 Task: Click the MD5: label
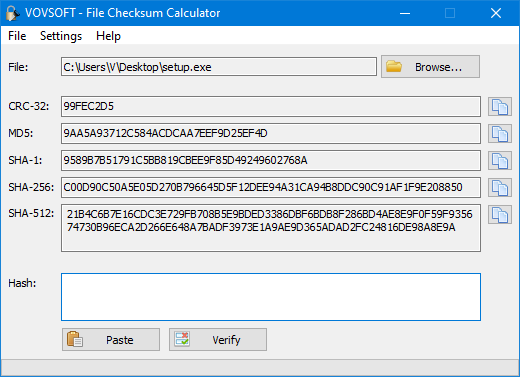click(21, 133)
